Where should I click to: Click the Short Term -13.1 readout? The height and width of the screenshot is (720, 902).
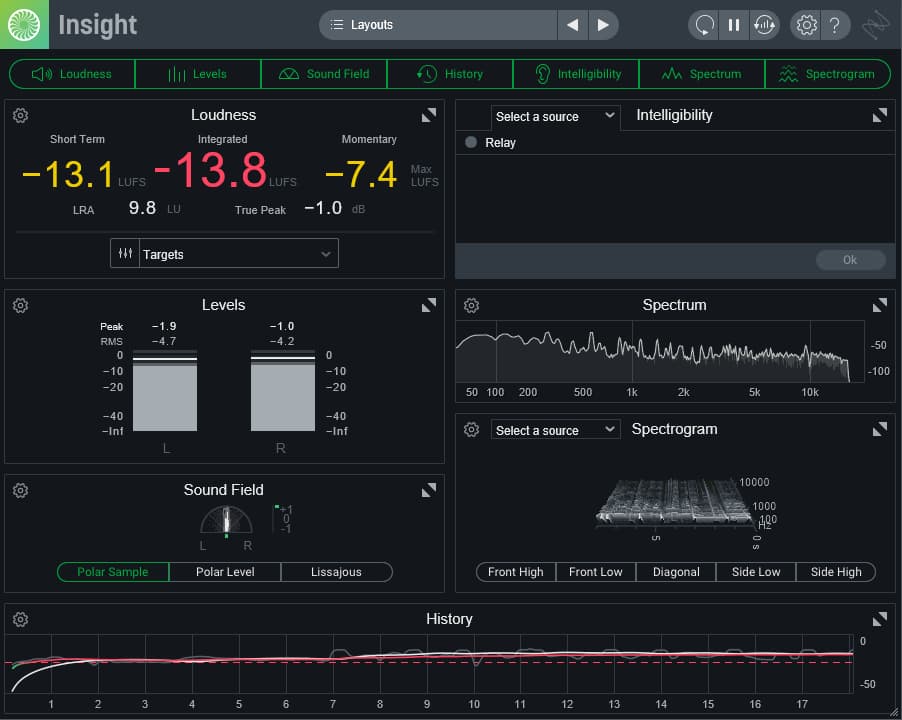click(x=68, y=174)
